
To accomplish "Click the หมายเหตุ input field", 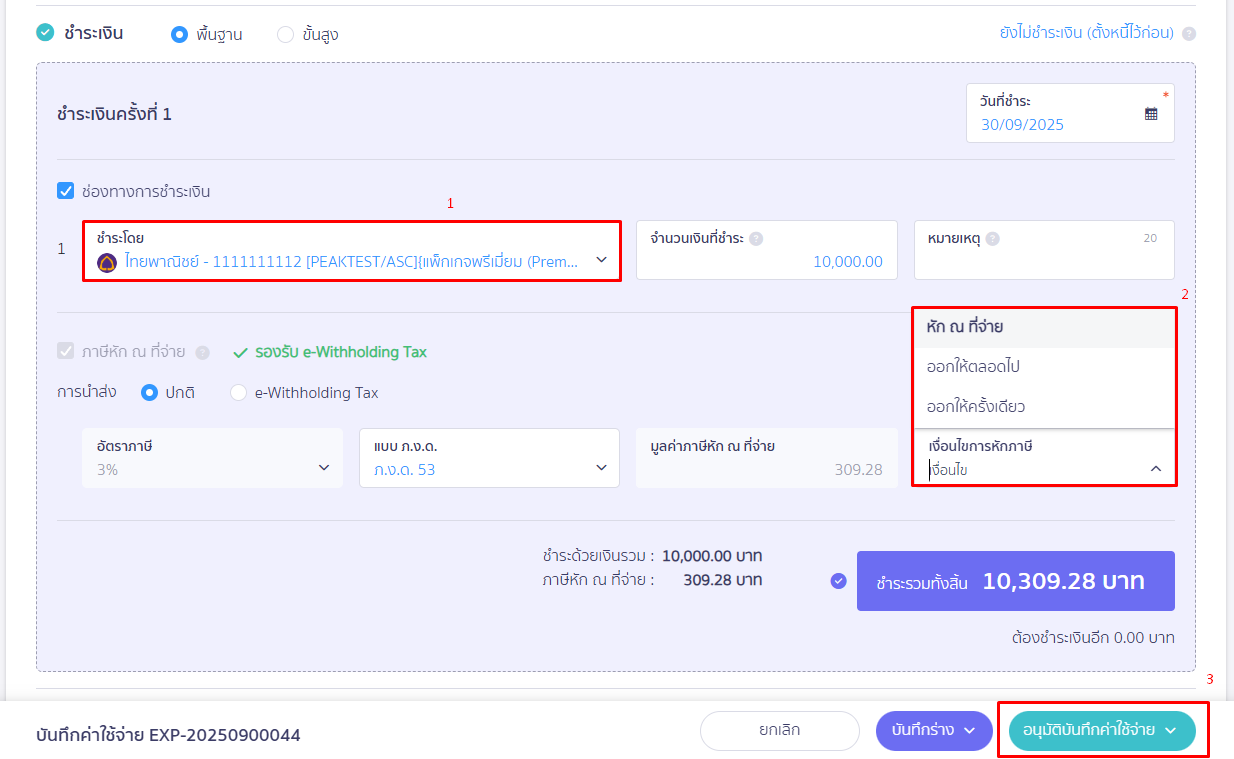I will click(1043, 263).
